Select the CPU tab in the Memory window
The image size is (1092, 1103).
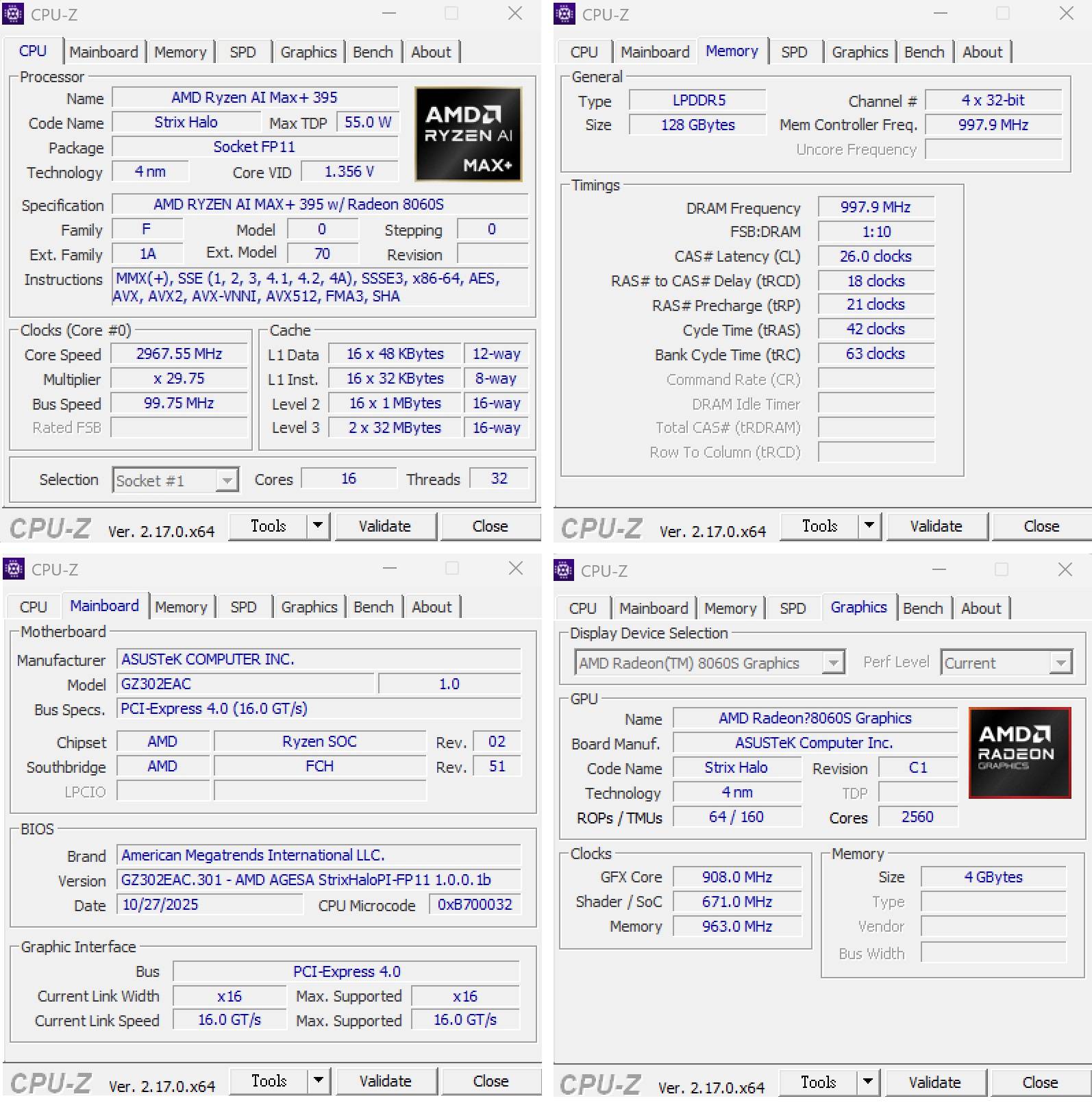584,52
